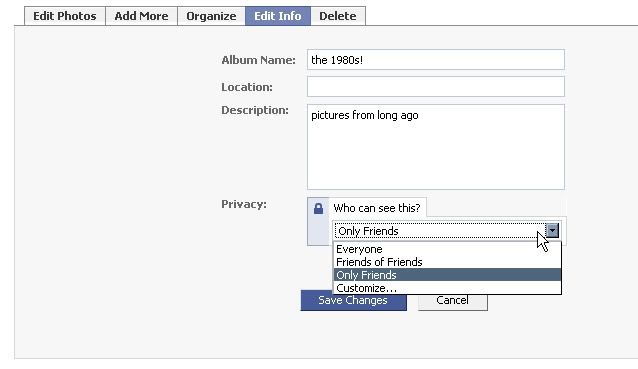Open the Edit Photos tab
638x369 pixels.
[65, 16]
